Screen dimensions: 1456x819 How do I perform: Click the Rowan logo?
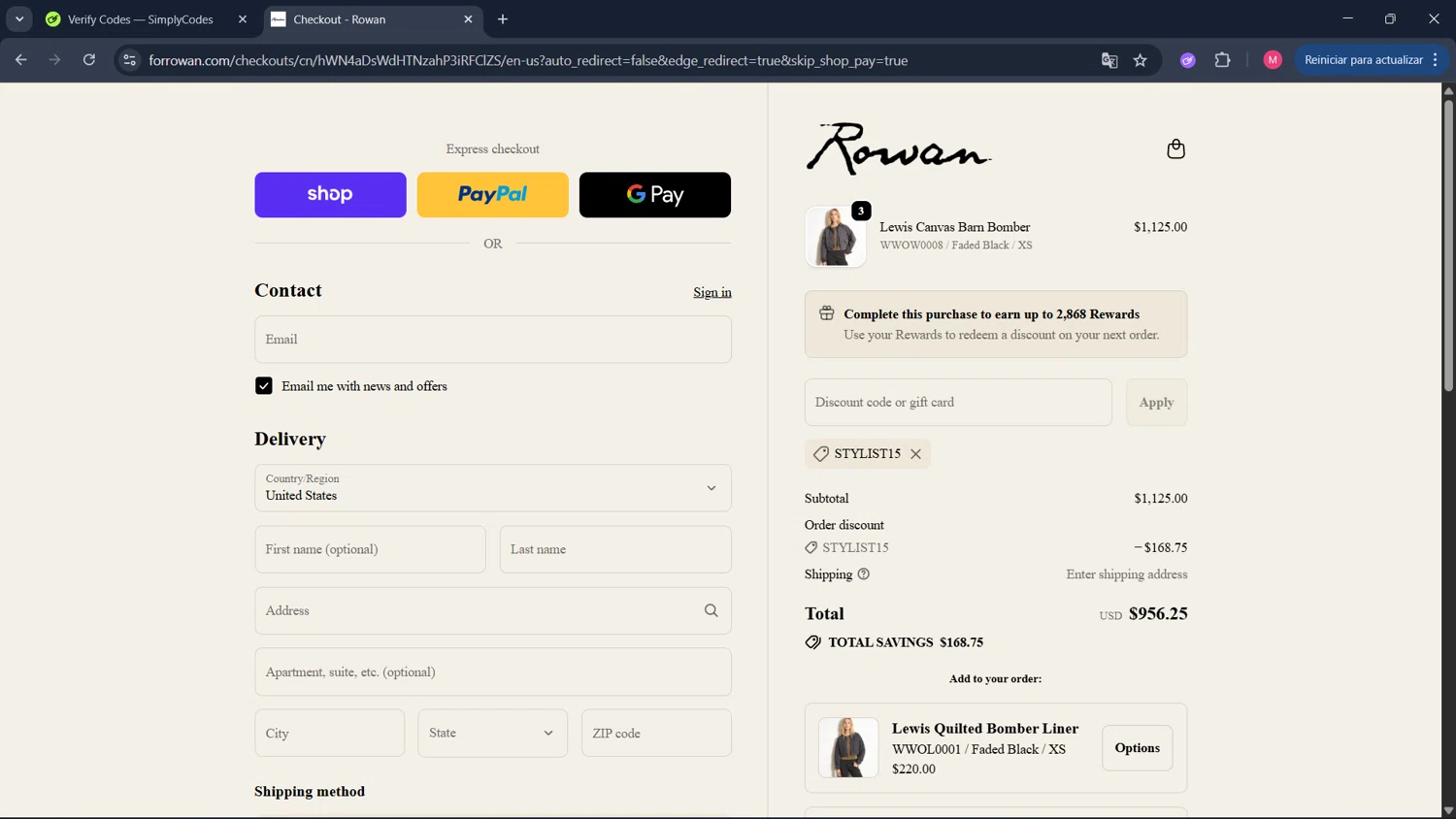(899, 148)
